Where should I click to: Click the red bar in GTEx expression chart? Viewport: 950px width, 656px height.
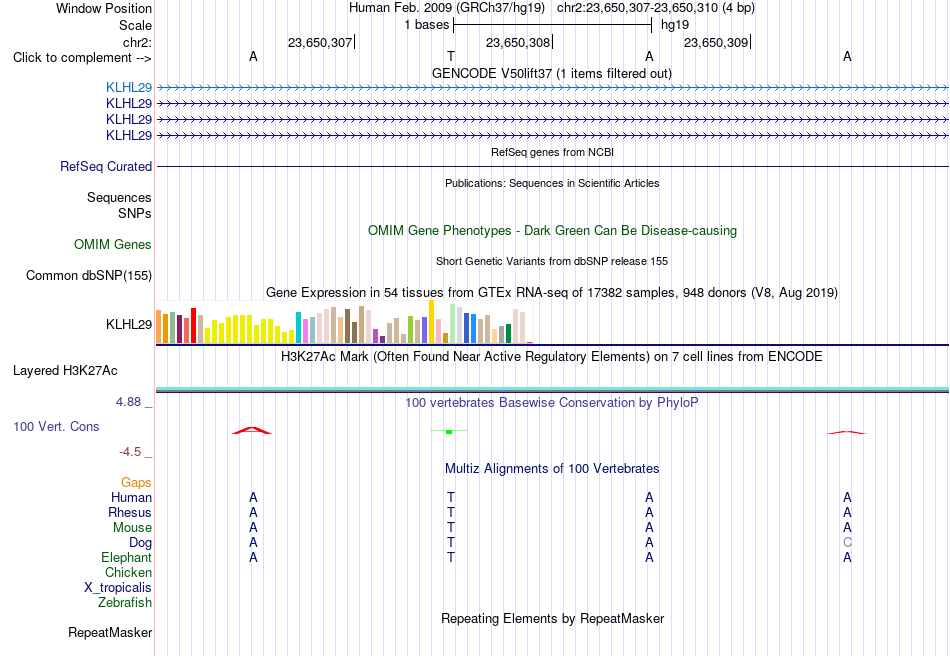[193, 326]
